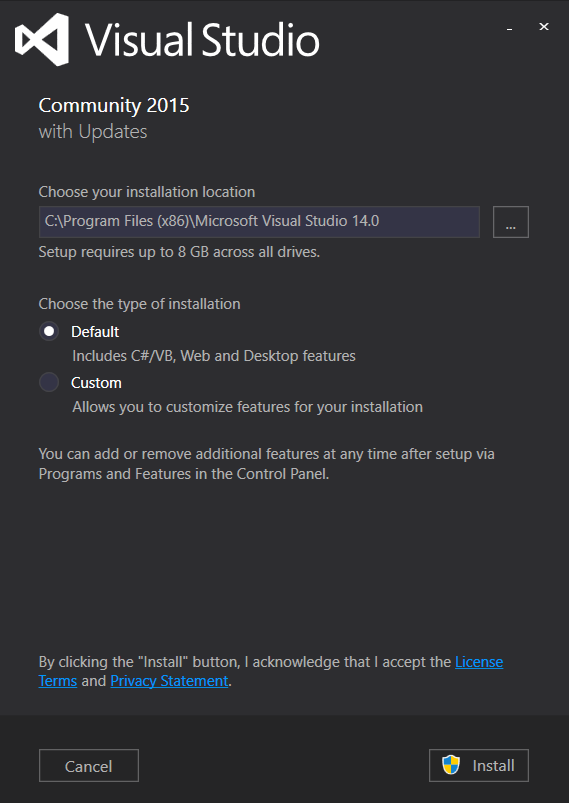Click inside the installation location path field
Image resolution: width=569 pixels, height=803 pixels.
[x=259, y=222]
